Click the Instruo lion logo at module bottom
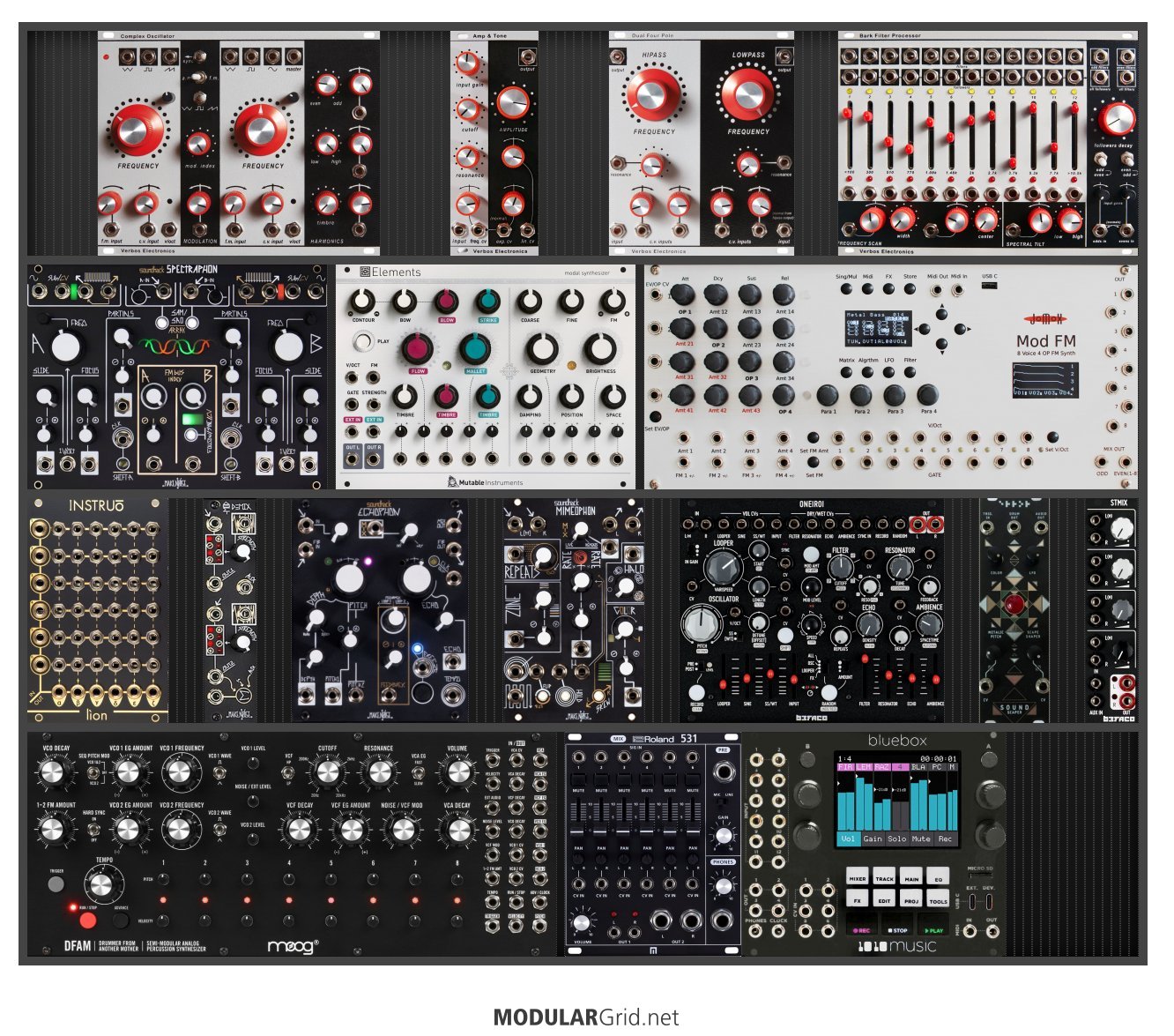 point(97,715)
